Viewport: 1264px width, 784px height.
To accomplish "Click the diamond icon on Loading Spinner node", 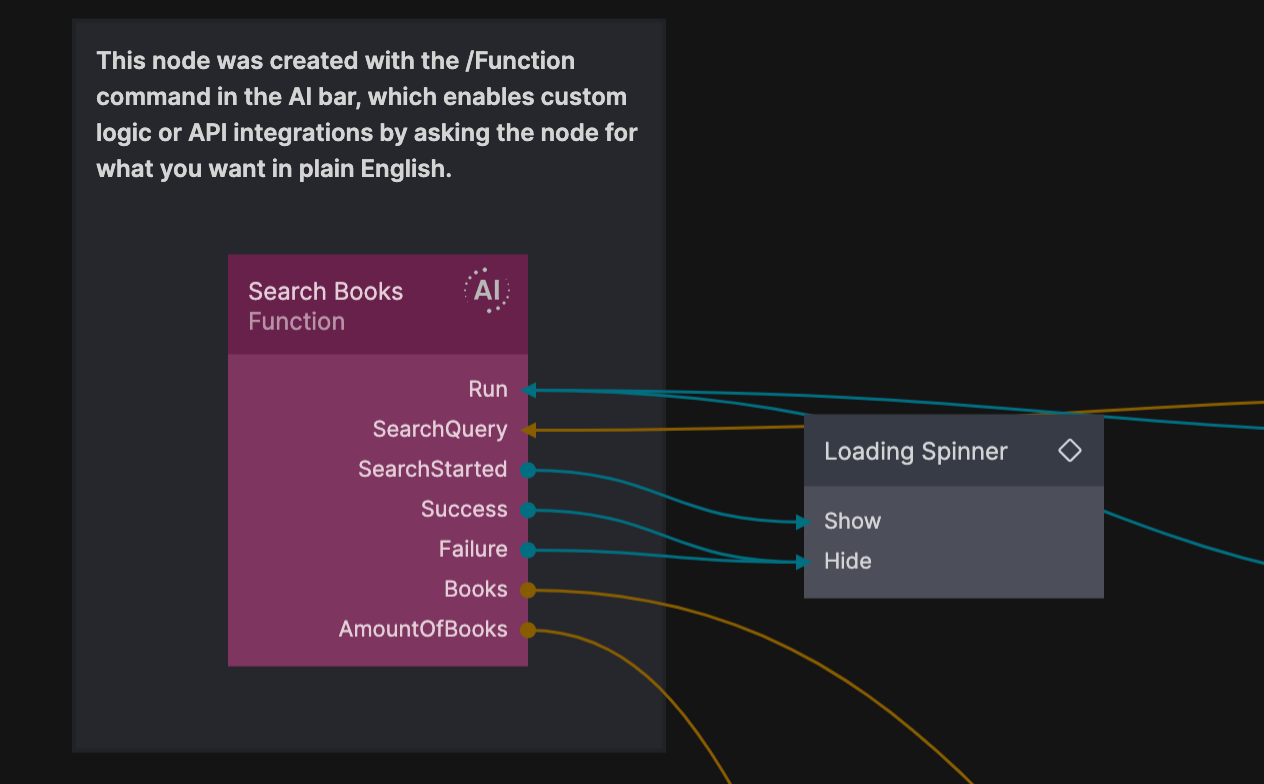I will 1069,451.
